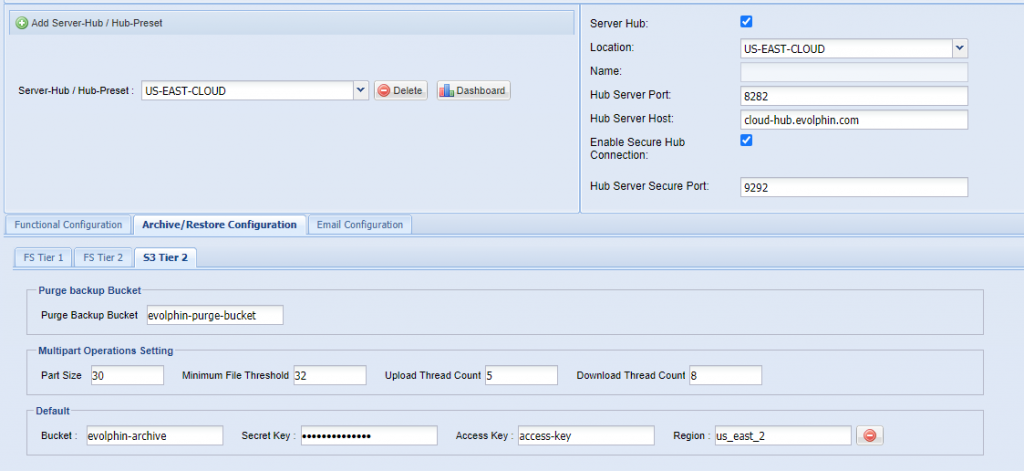The image size is (1024, 471).
Task: Disable Enable Secure Hub Connection checkbox
Action: pos(746,140)
